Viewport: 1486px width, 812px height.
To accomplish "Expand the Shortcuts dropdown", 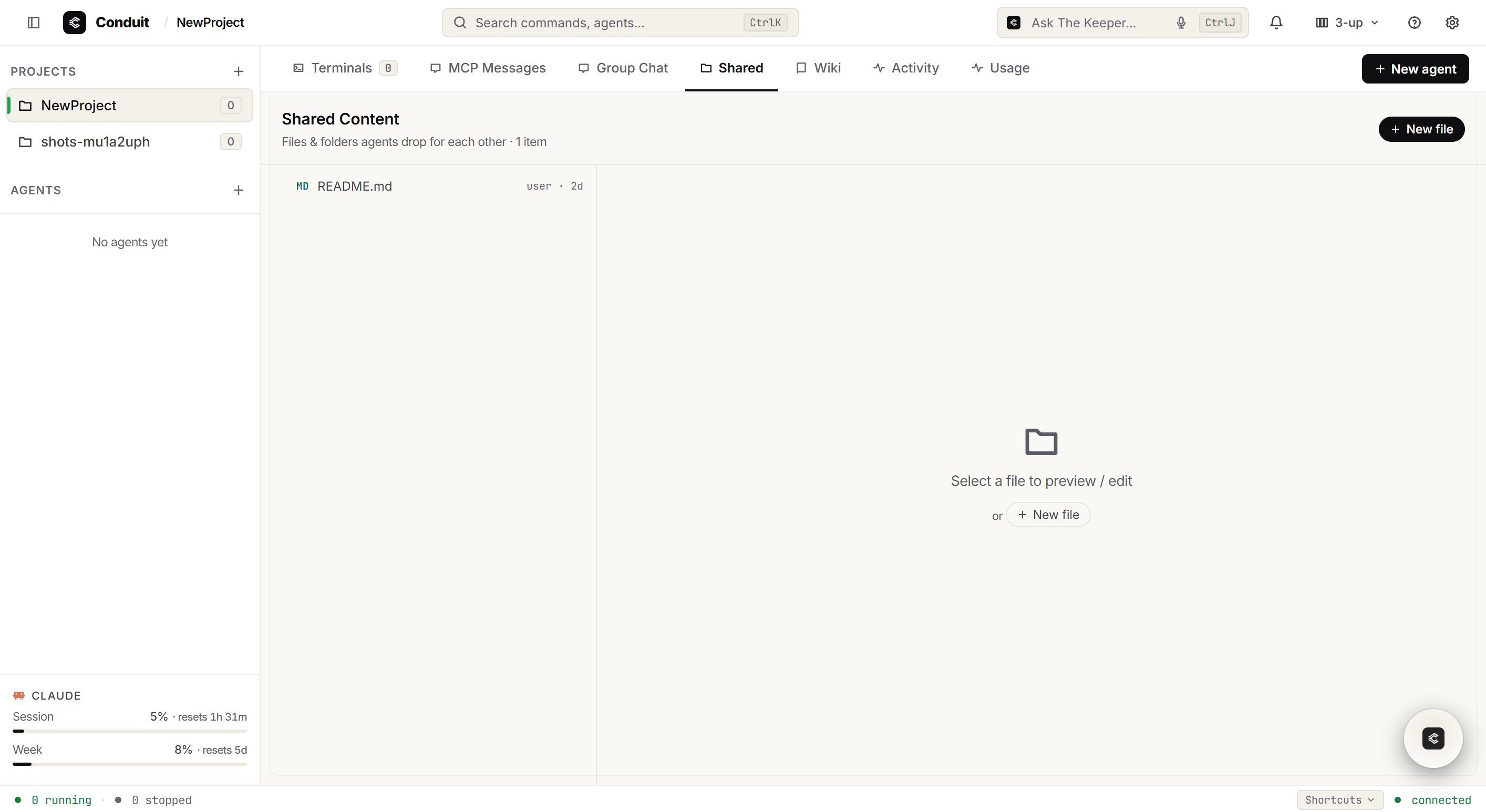I will coord(1339,800).
